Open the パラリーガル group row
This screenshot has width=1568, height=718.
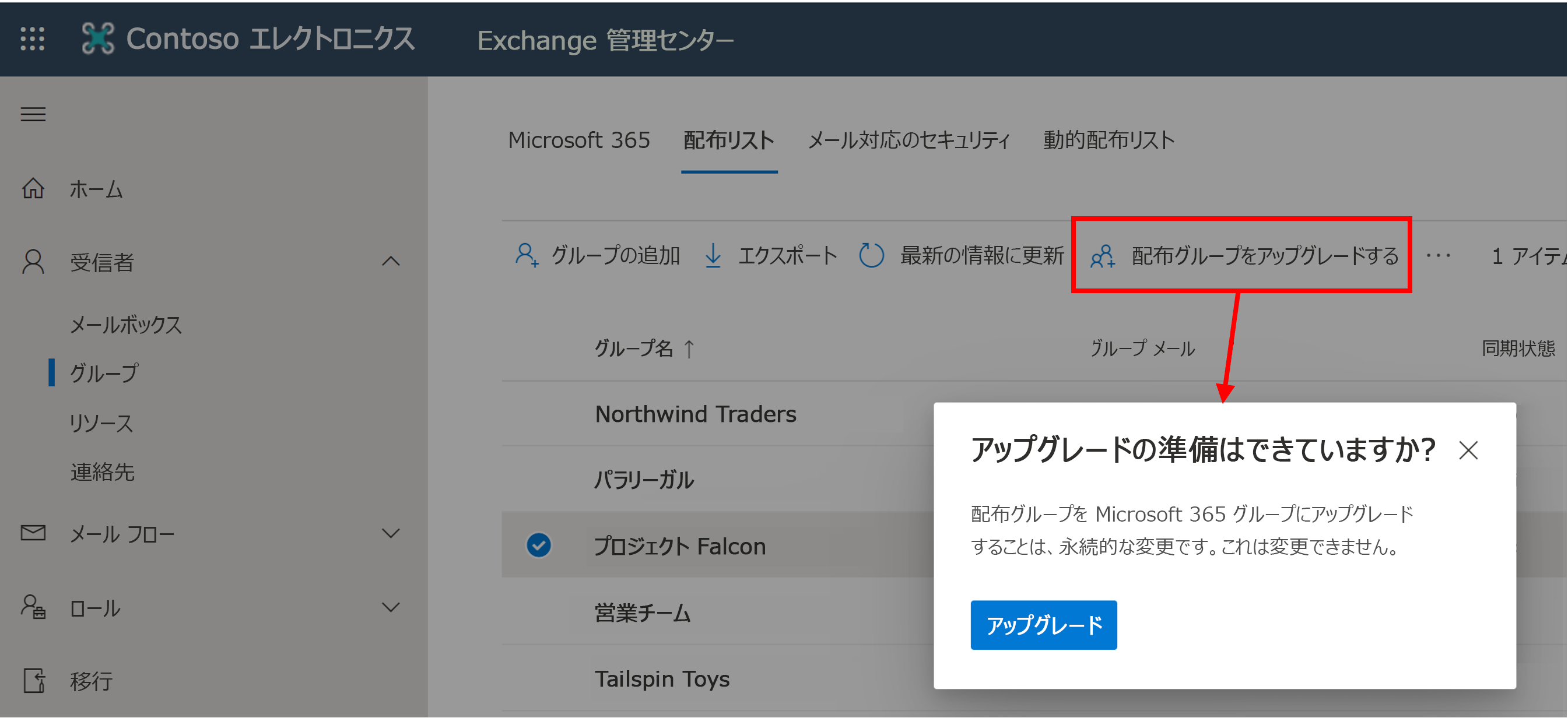coord(643,480)
